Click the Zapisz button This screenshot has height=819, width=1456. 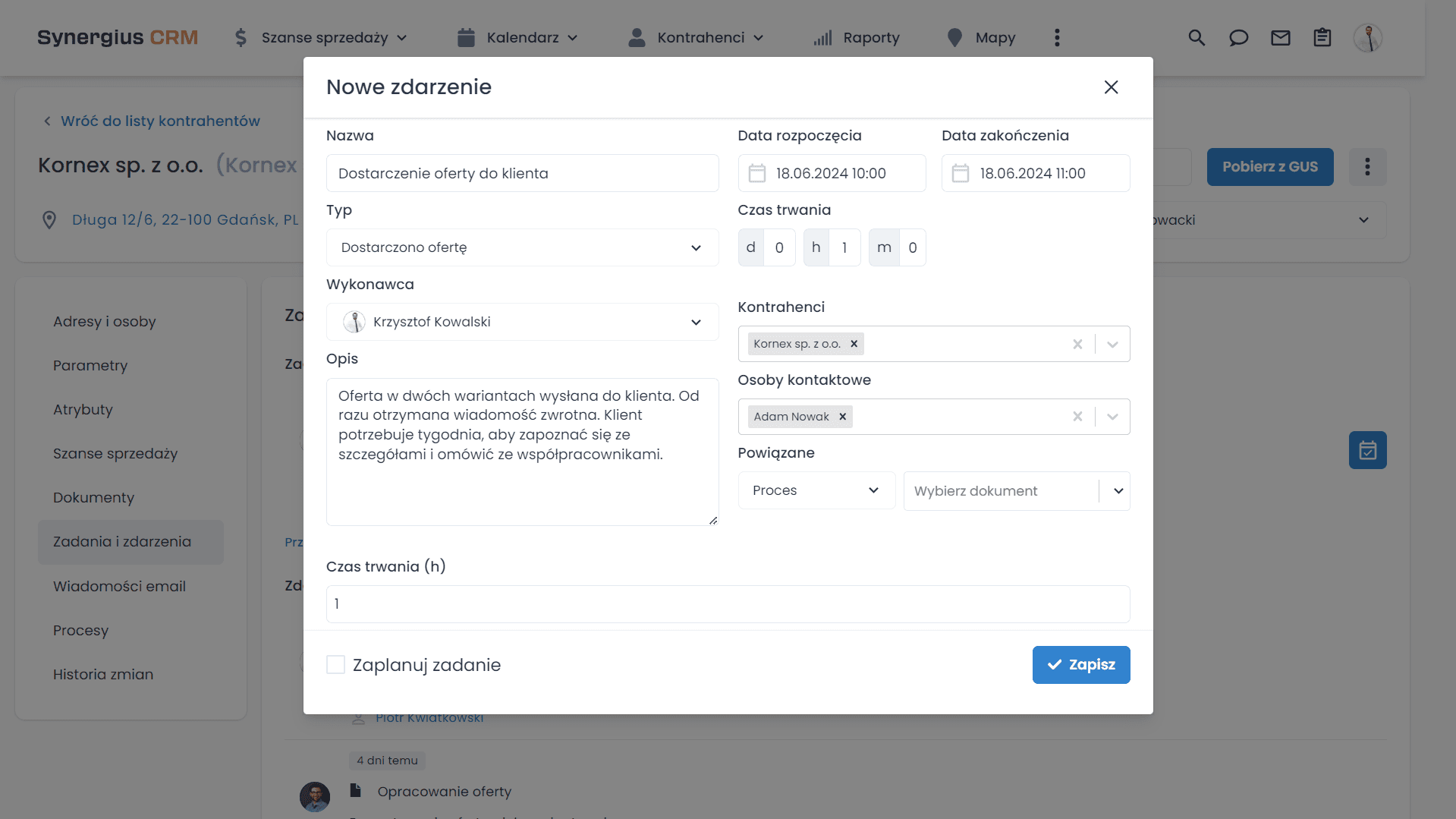tap(1081, 664)
